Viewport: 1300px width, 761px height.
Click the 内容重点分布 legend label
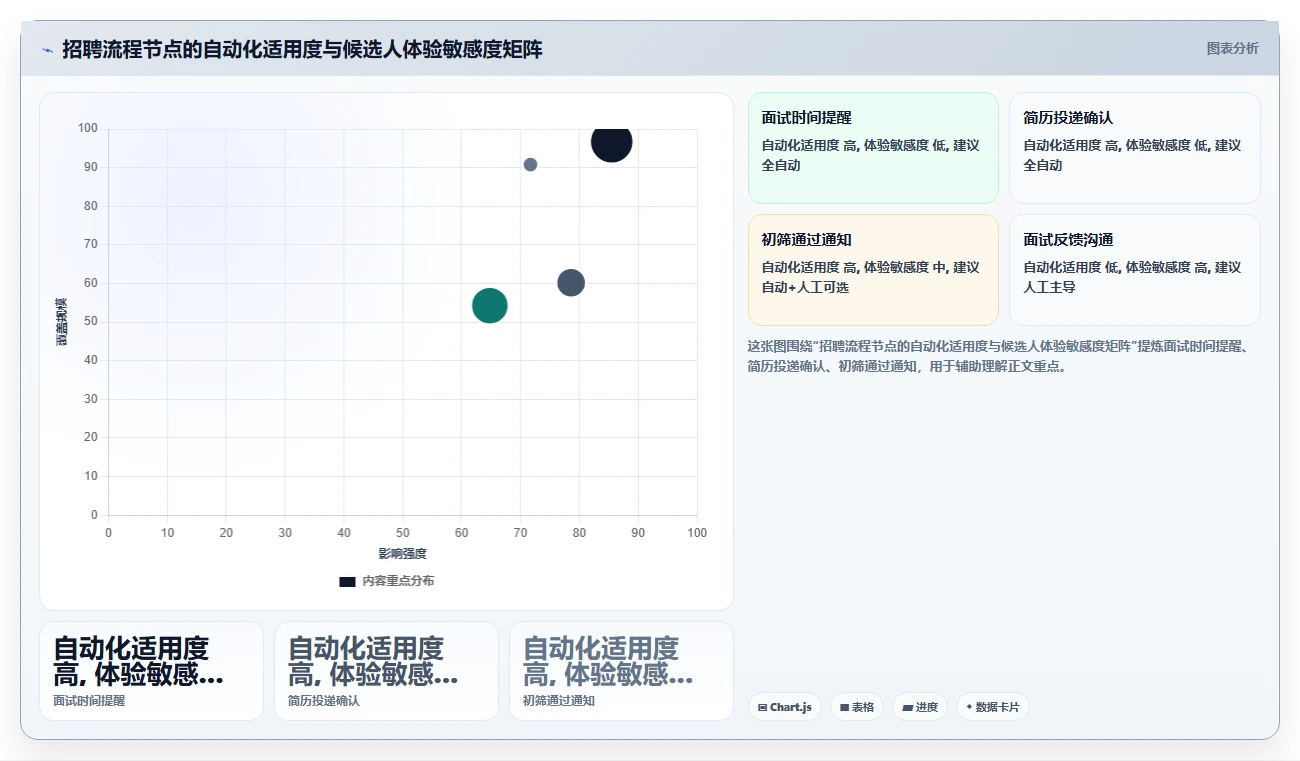point(398,581)
